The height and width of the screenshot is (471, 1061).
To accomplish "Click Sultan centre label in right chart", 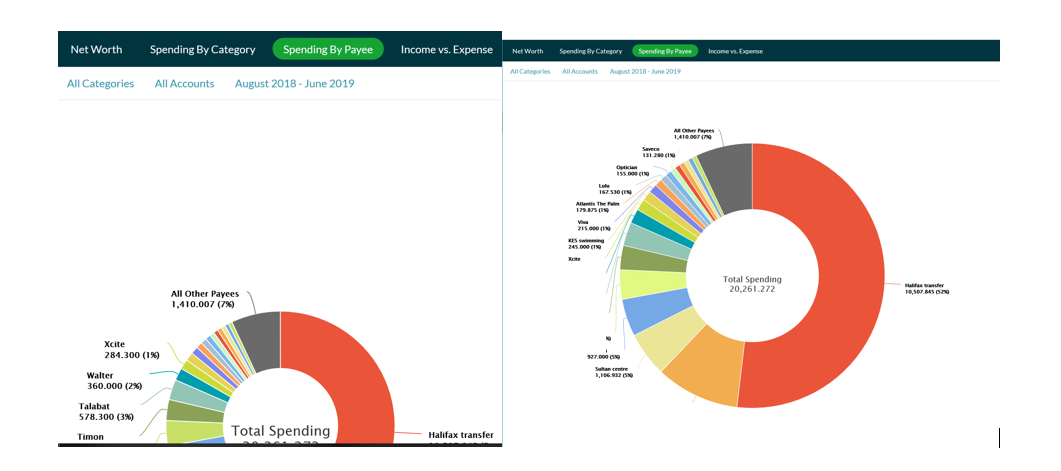I will [x=612, y=373].
